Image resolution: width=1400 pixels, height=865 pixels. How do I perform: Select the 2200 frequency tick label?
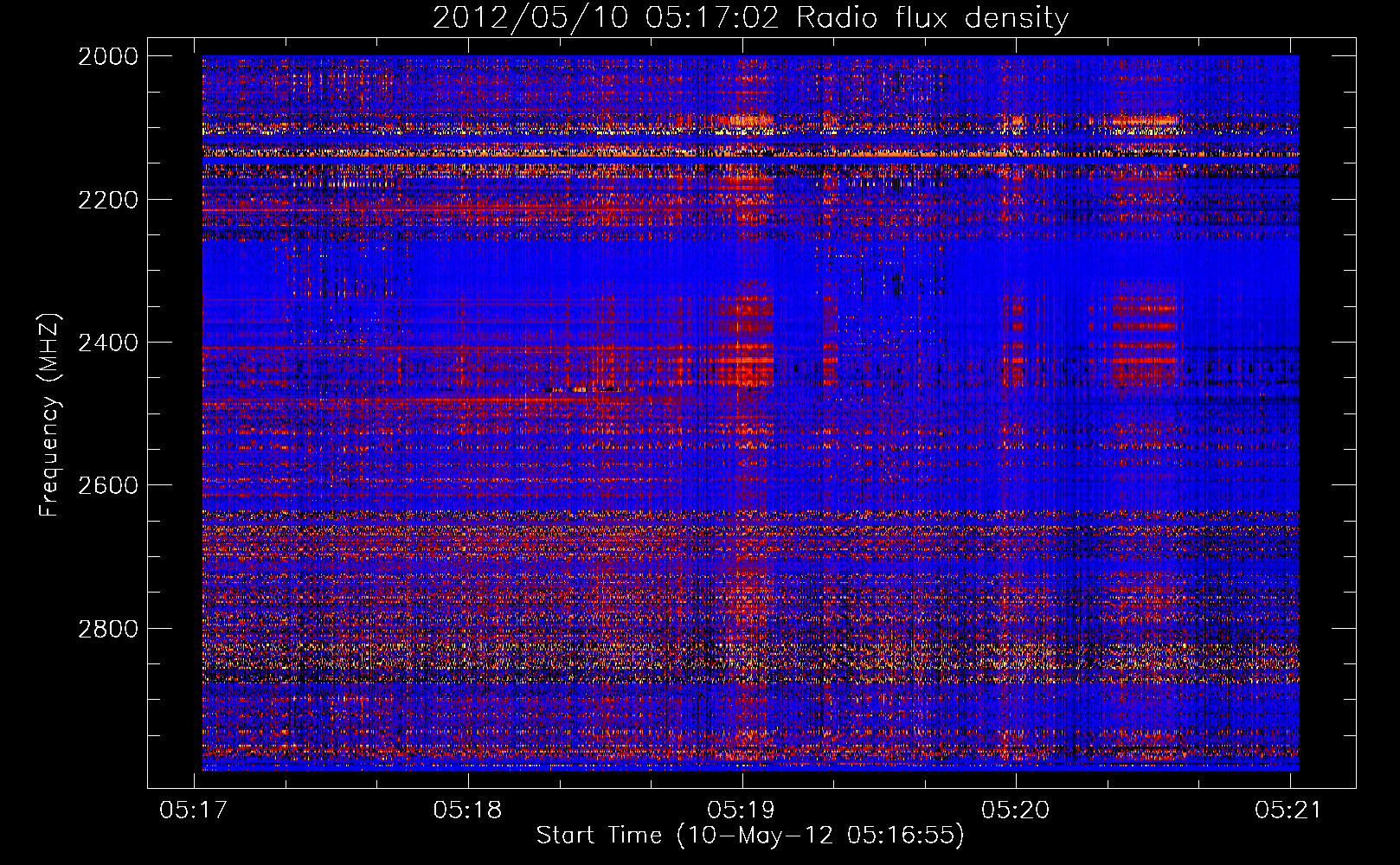coord(108,200)
